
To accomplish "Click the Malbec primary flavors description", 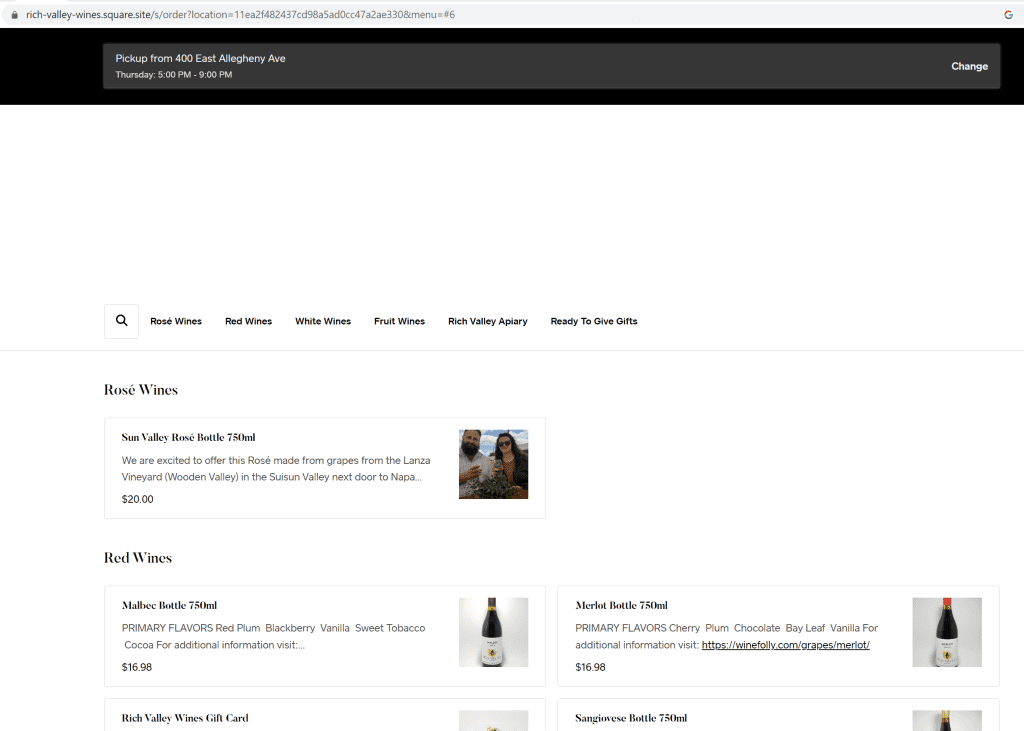I will (274, 636).
